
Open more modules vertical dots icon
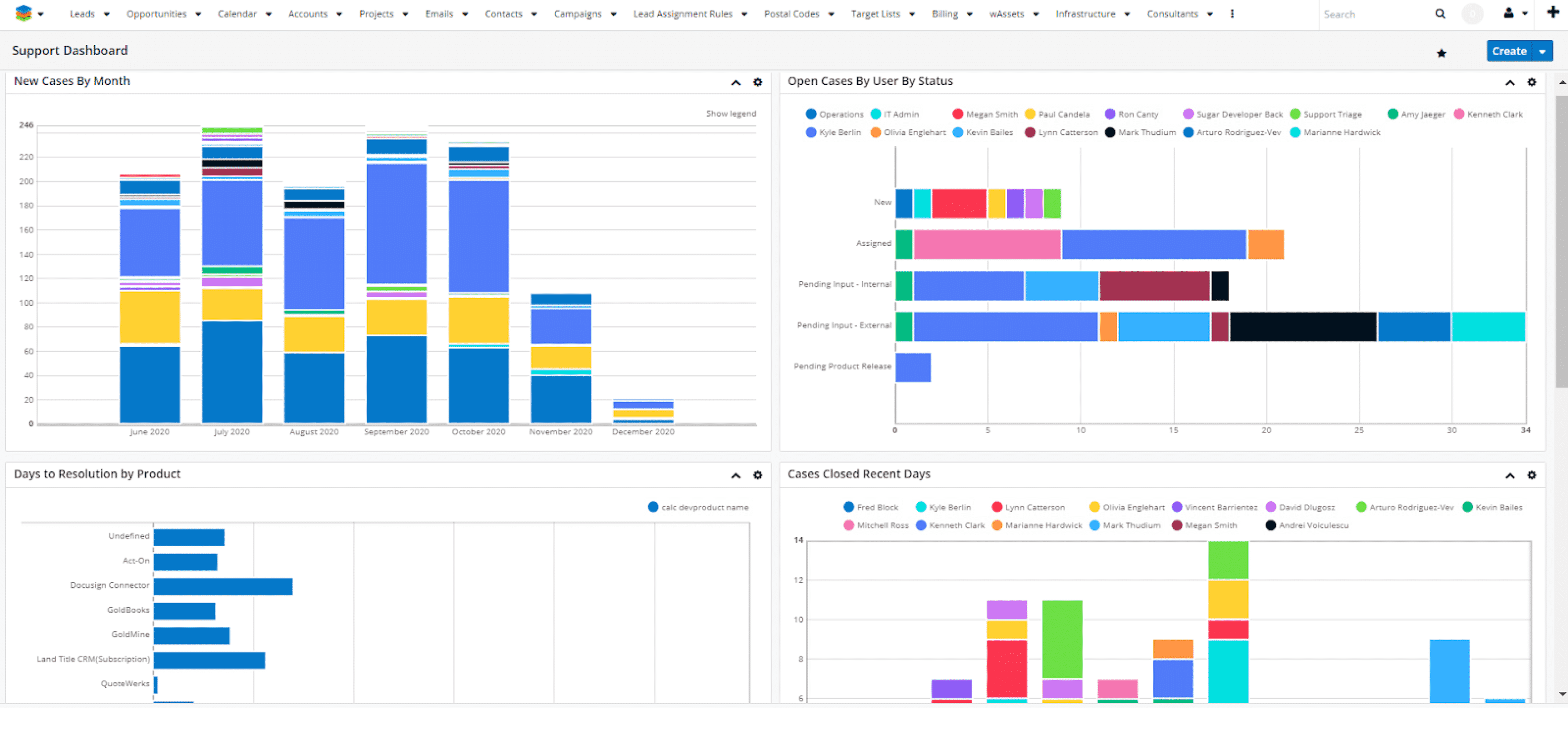pos(1231,14)
